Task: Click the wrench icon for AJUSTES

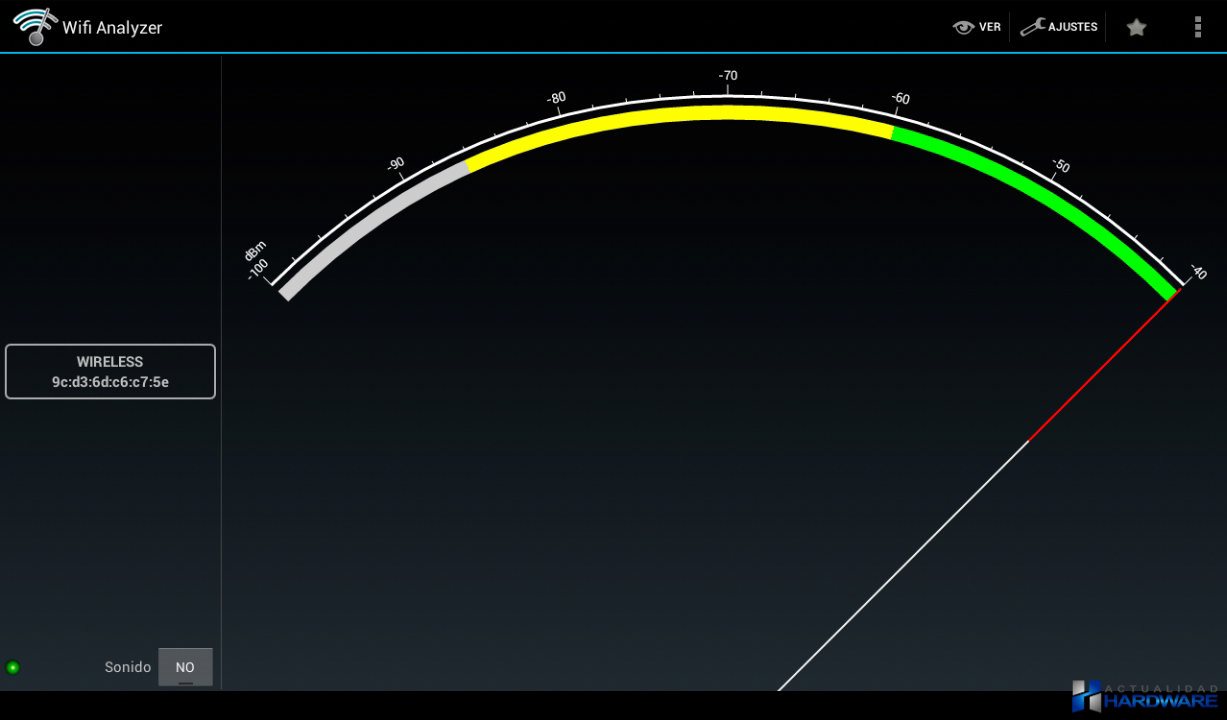Action: [x=1032, y=27]
